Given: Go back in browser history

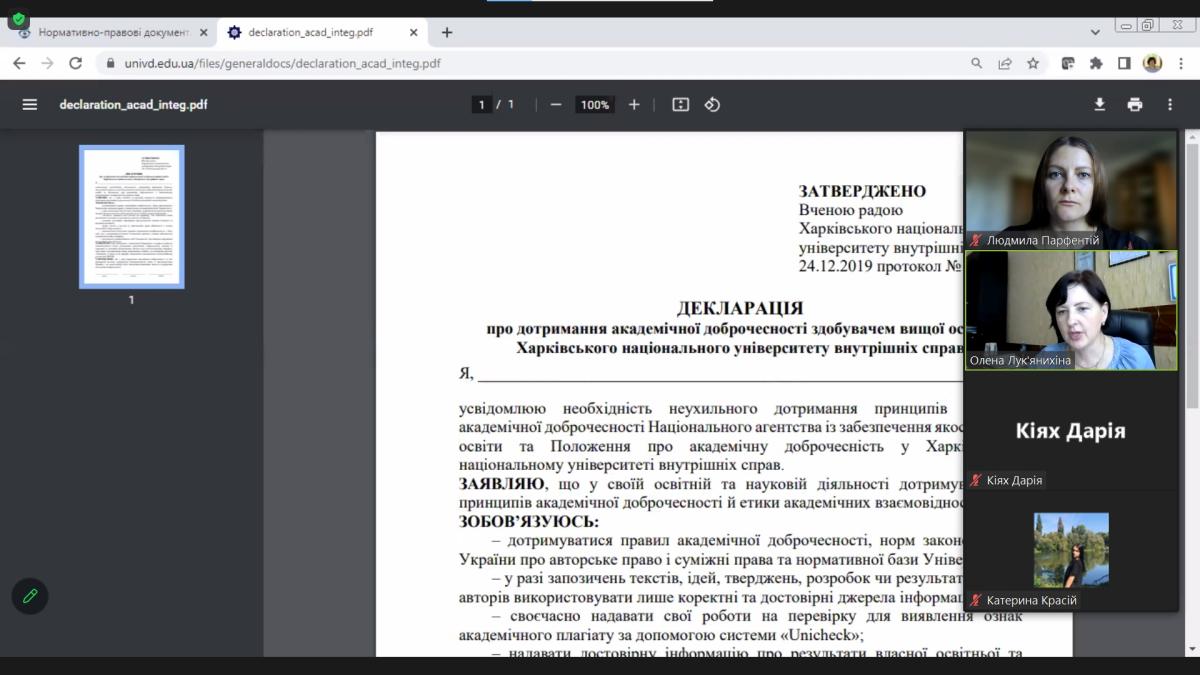Looking at the screenshot, I should pos(19,63).
